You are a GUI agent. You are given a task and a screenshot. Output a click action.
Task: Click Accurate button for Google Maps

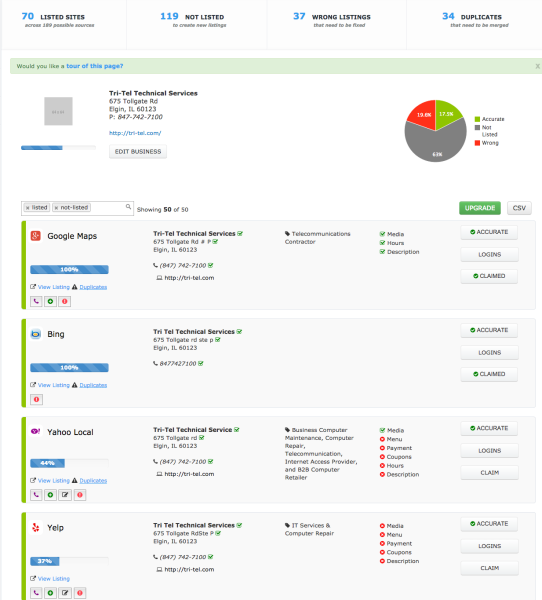pos(489,232)
